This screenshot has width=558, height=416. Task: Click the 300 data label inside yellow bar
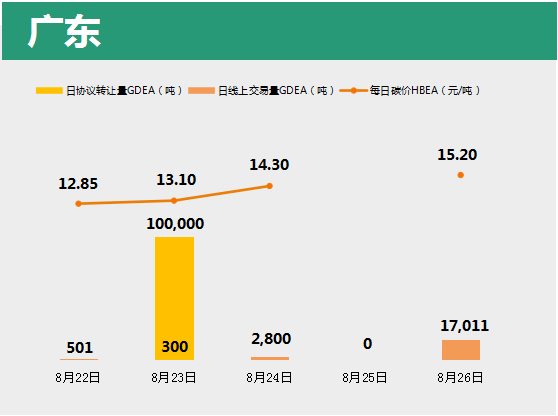(x=175, y=347)
